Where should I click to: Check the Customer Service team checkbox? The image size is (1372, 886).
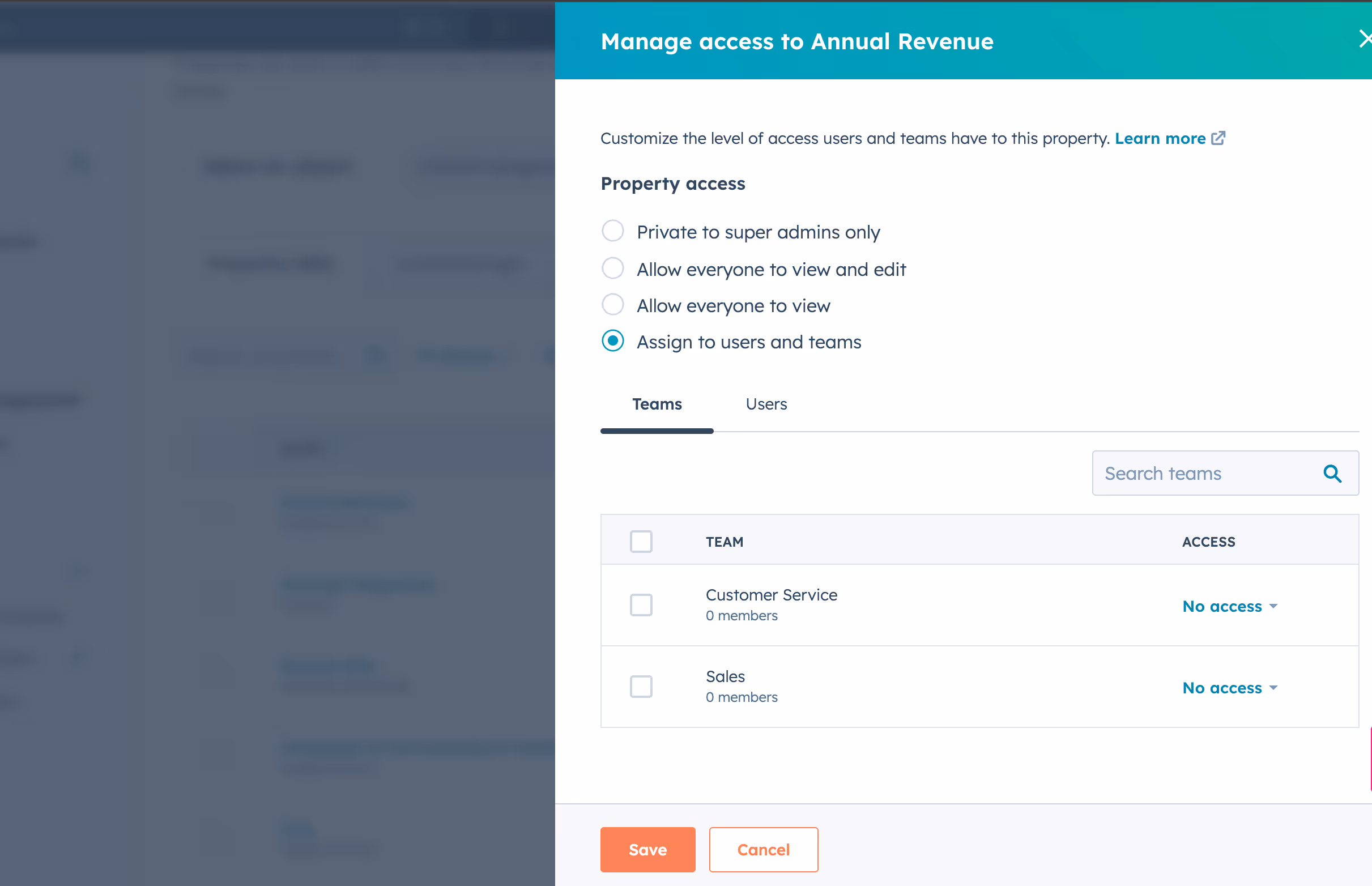point(641,604)
